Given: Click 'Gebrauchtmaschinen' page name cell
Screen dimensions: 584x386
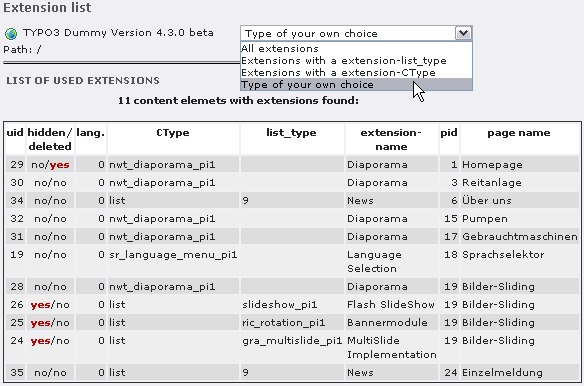Looking at the screenshot, I should (x=520, y=237).
